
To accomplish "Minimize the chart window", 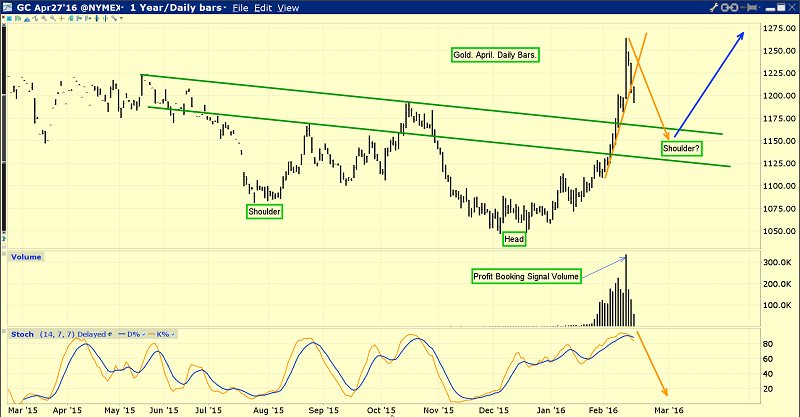I will tap(770, 9).
